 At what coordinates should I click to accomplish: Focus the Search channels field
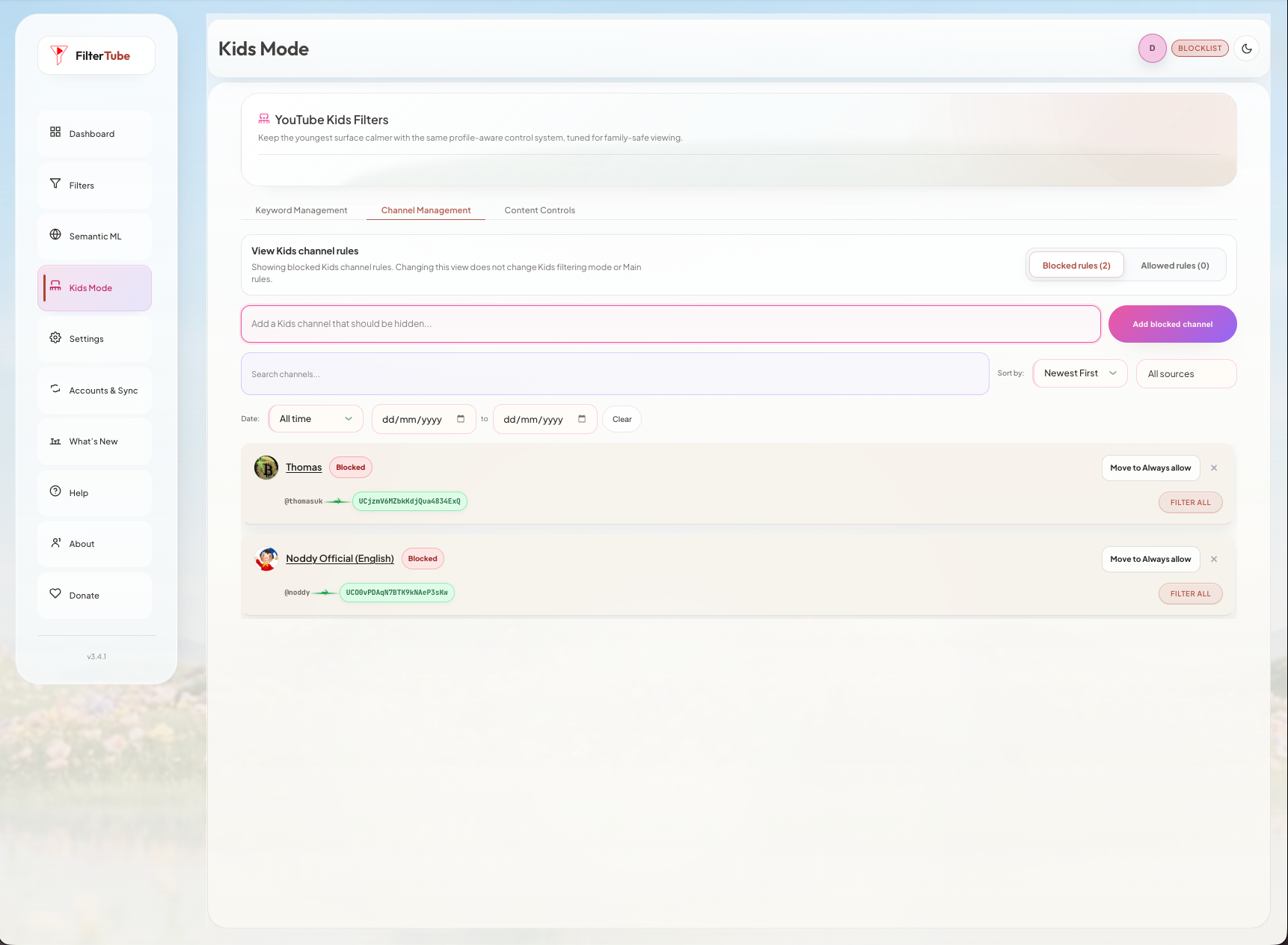(615, 374)
